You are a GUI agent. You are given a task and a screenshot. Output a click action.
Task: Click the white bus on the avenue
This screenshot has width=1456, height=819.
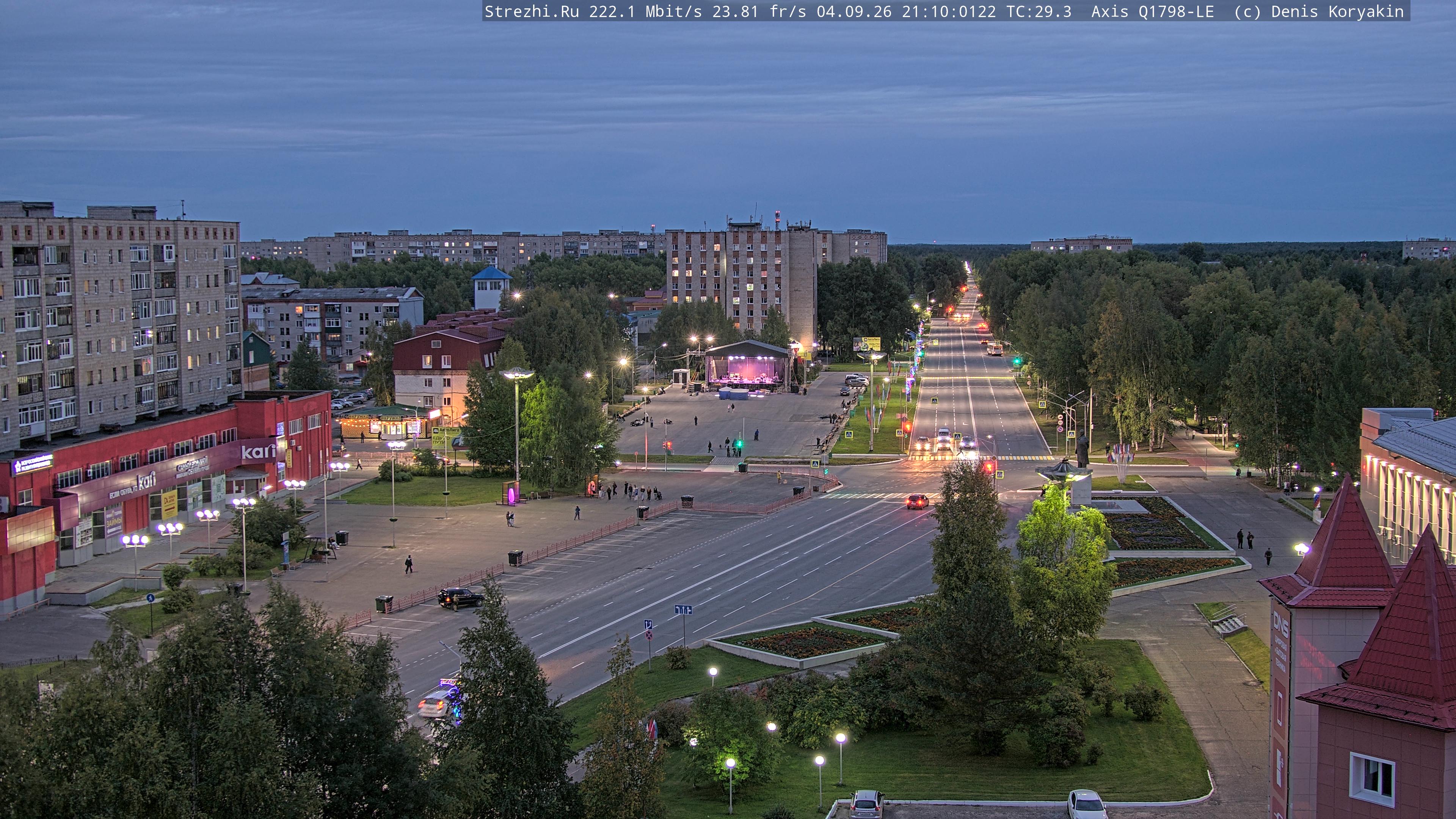[994, 349]
